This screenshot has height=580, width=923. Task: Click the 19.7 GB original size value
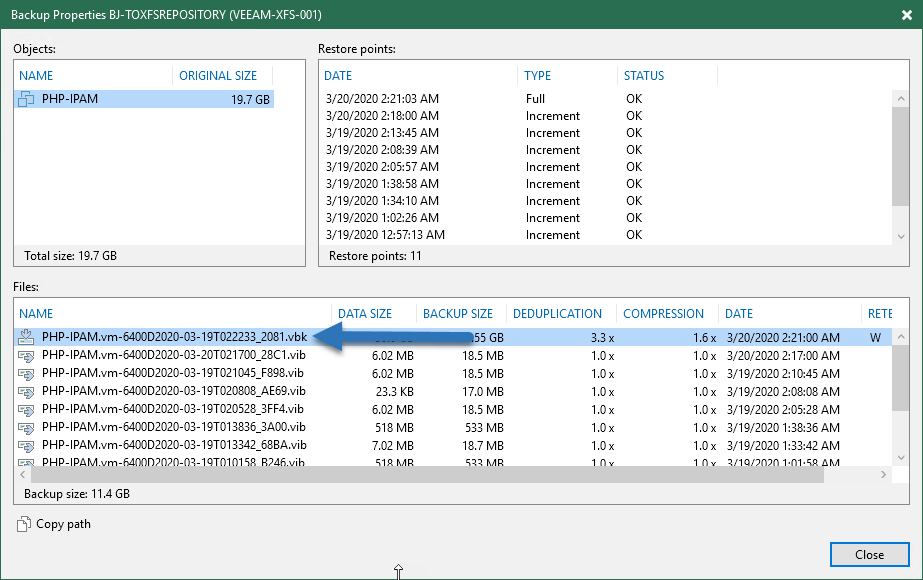click(250, 100)
